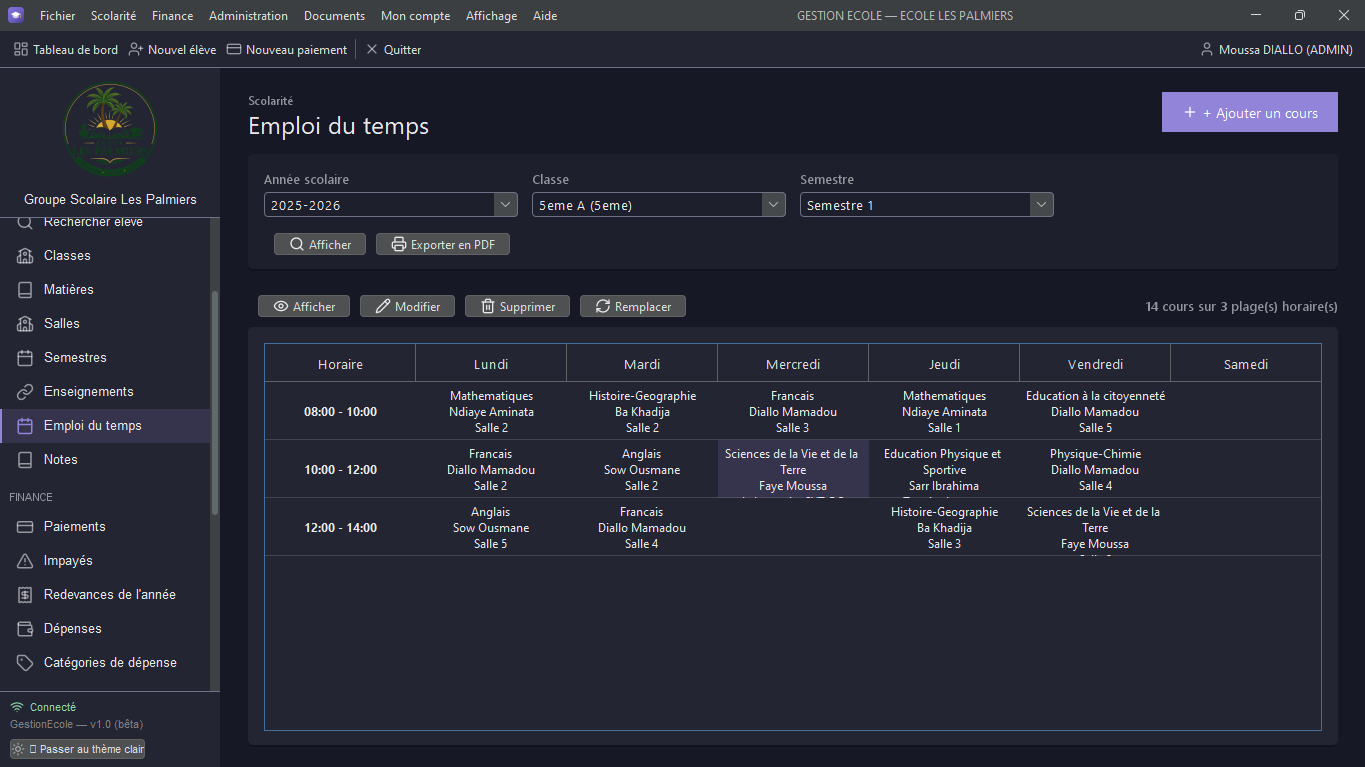Click the Ajouter un cours button
The image size is (1365, 767).
[x=1250, y=113]
